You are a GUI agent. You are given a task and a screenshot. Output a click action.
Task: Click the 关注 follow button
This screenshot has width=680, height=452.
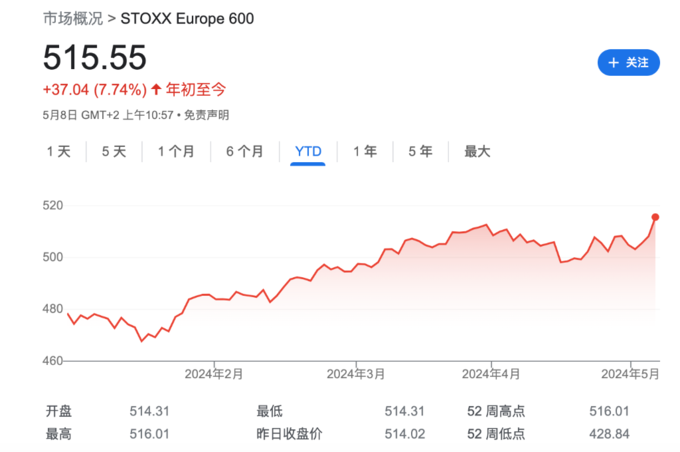(x=628, y=62)
